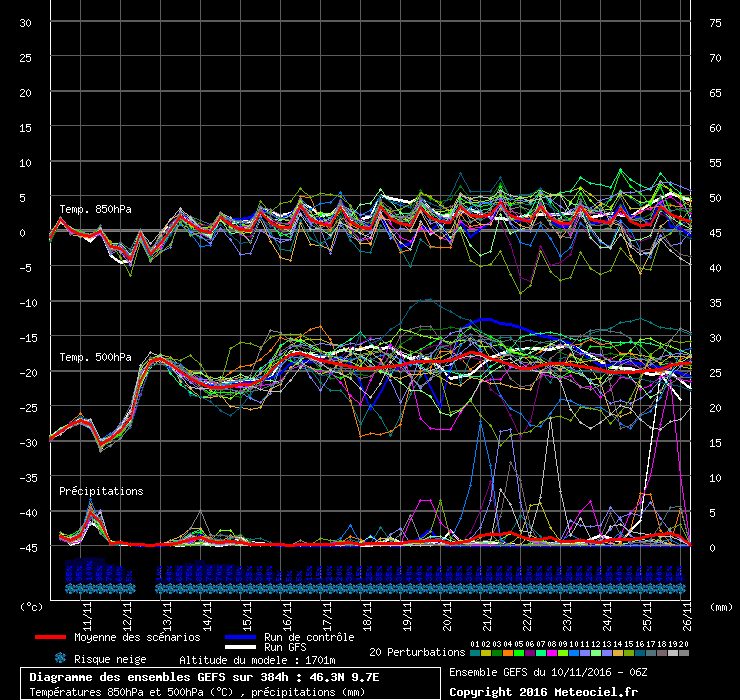
Task: Select perturbation 04 orange swatch
Action: 508,653
